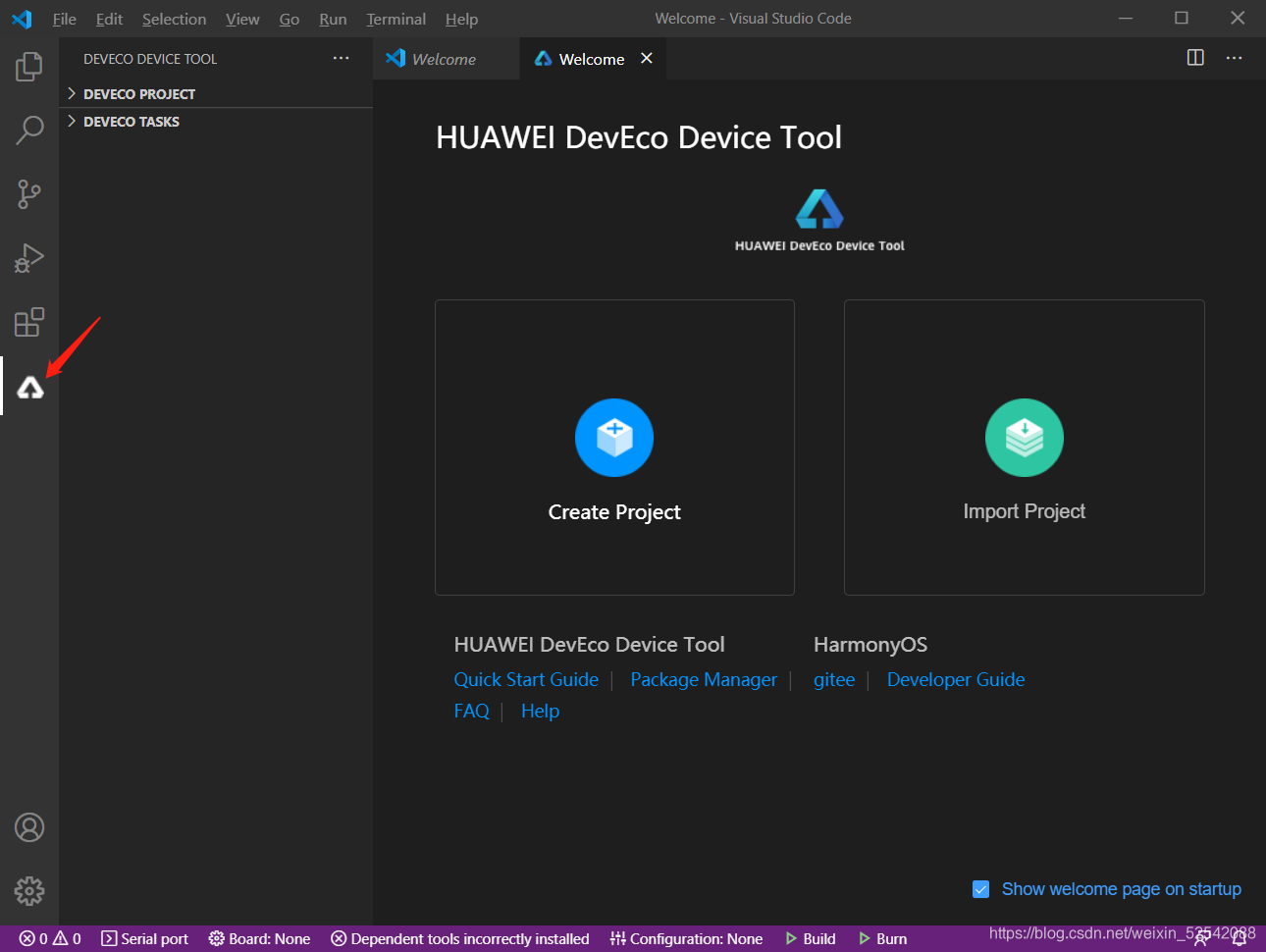Image resolution: width=1266 pixels, height=952 pixels.
Task: Click the DEVECO DEVICE TOOL panel title
Action: pyautogui.click(x=150, y=59)
